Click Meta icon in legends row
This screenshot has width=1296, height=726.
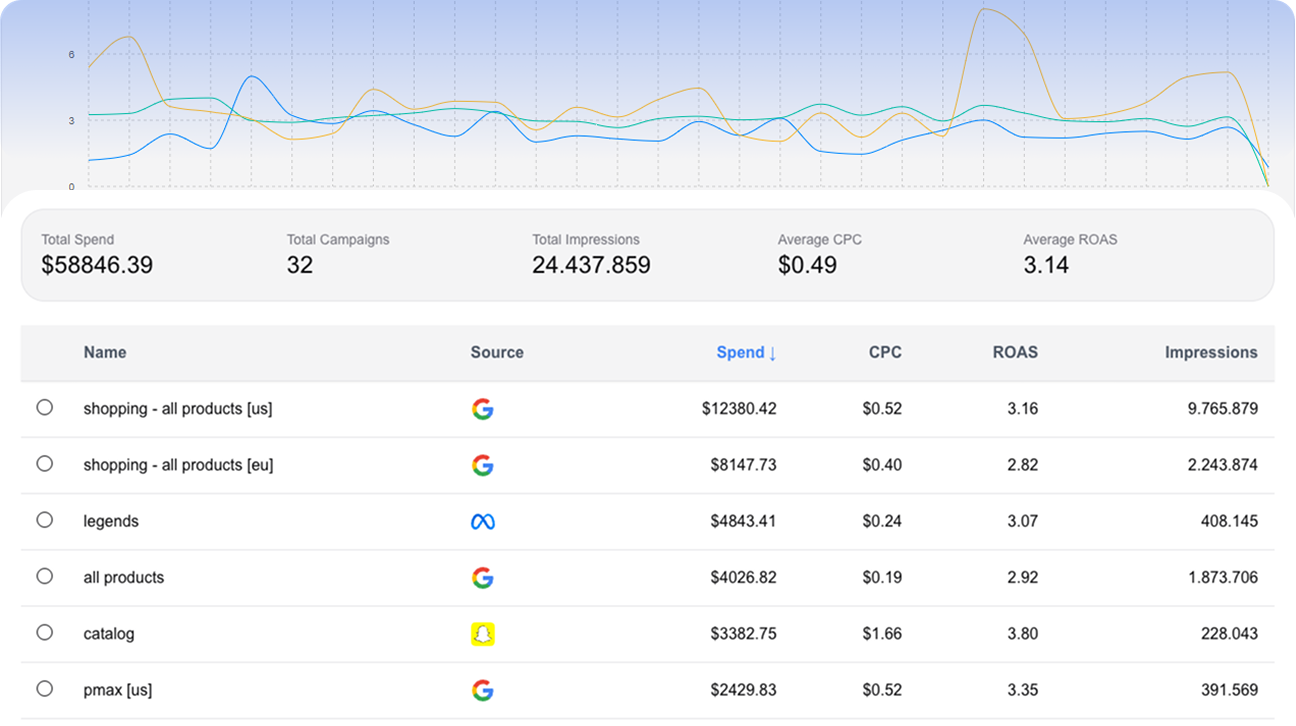coord(483,521)
